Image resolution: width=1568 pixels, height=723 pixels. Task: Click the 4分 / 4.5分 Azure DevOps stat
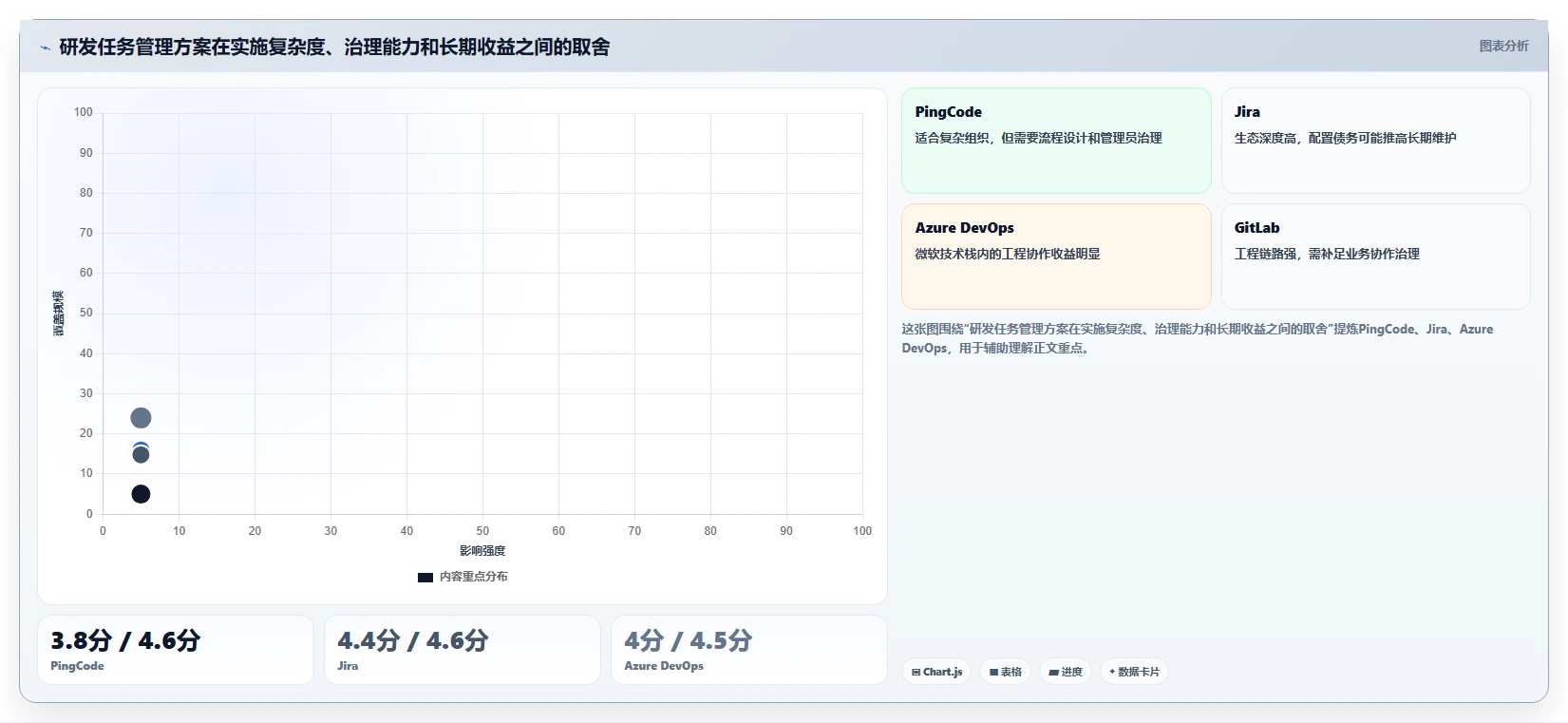749,650
